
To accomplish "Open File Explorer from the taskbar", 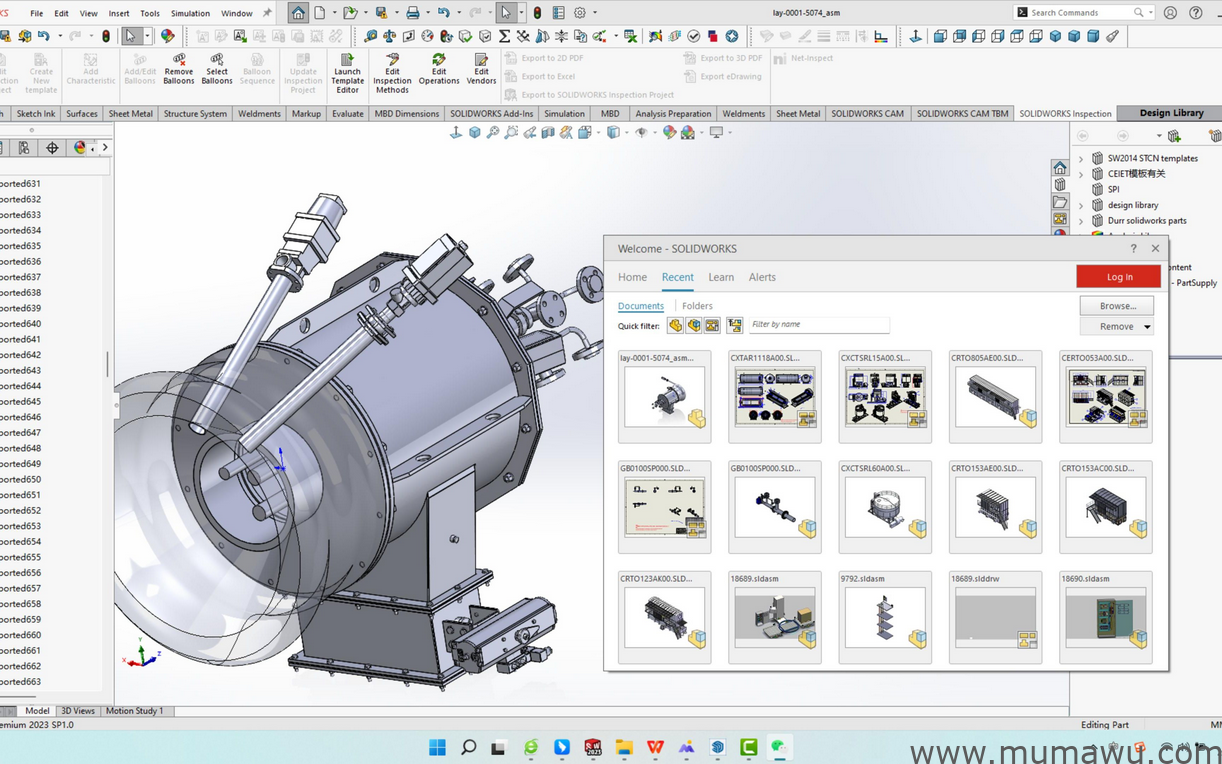I will [x=624, y=747].
